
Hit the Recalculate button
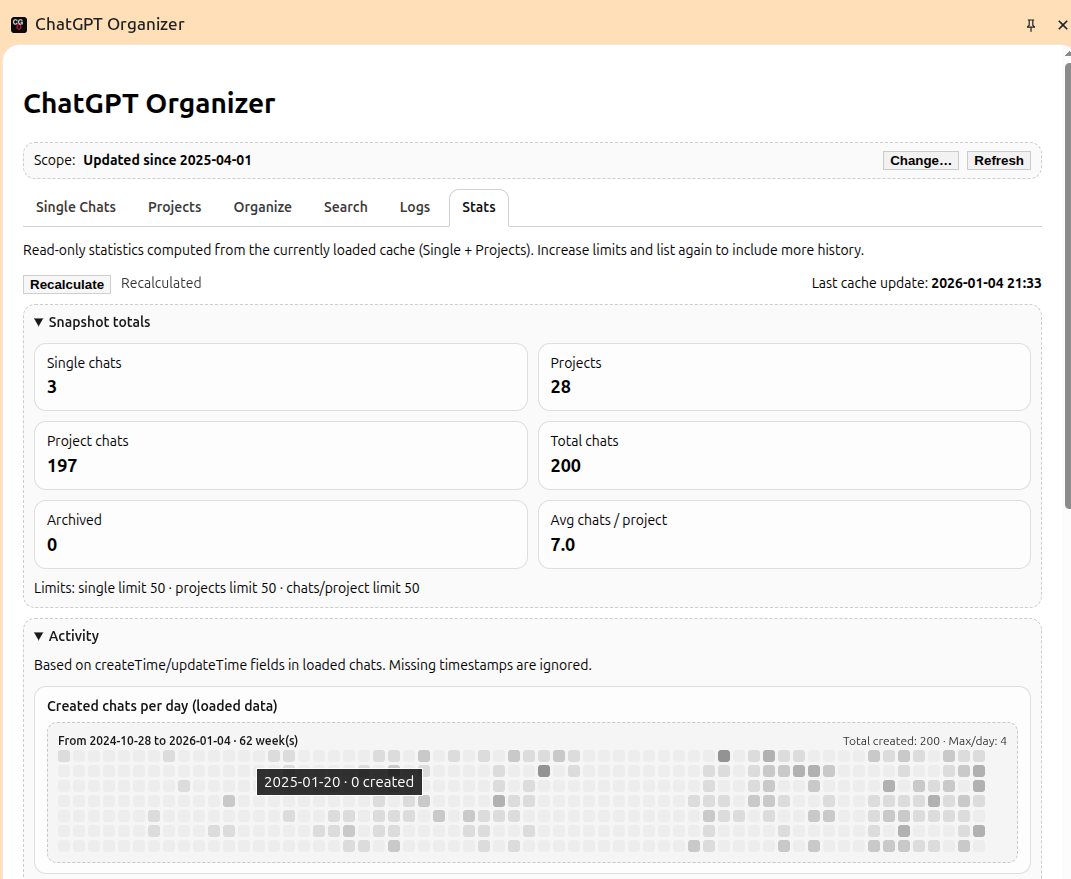(x=67, y=284)
